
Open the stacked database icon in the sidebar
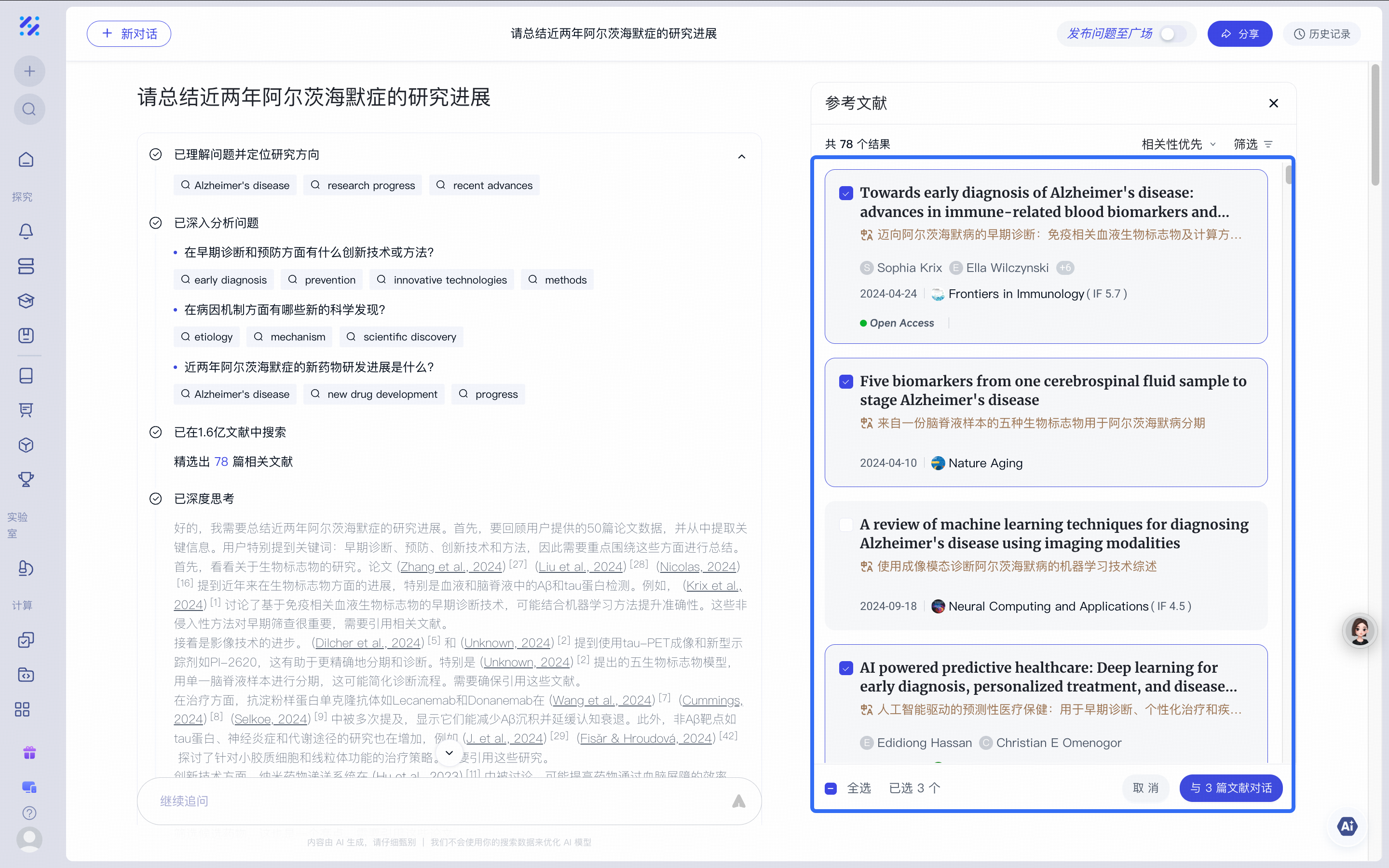coord(26,266)
